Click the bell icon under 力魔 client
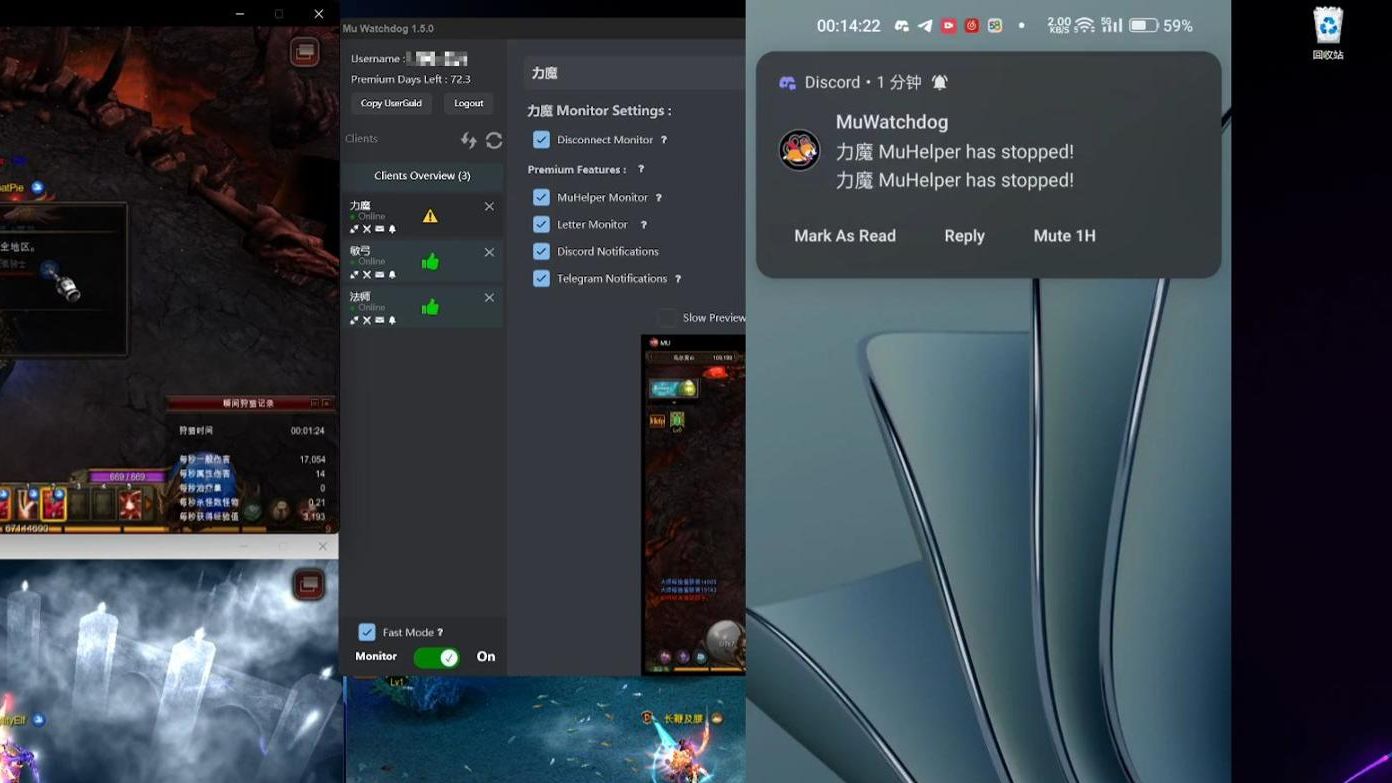 (x=392, y=229)
